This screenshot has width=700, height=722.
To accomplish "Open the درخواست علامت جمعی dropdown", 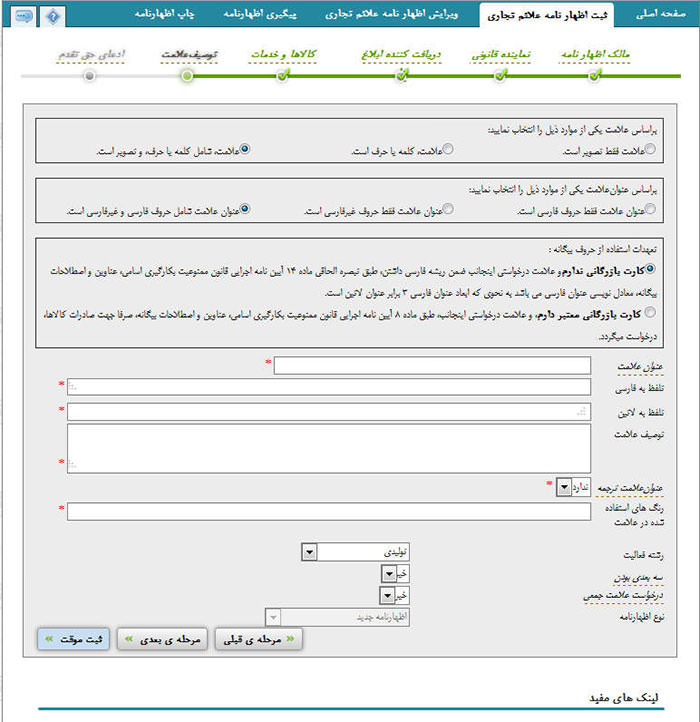I will pos(394,596).
